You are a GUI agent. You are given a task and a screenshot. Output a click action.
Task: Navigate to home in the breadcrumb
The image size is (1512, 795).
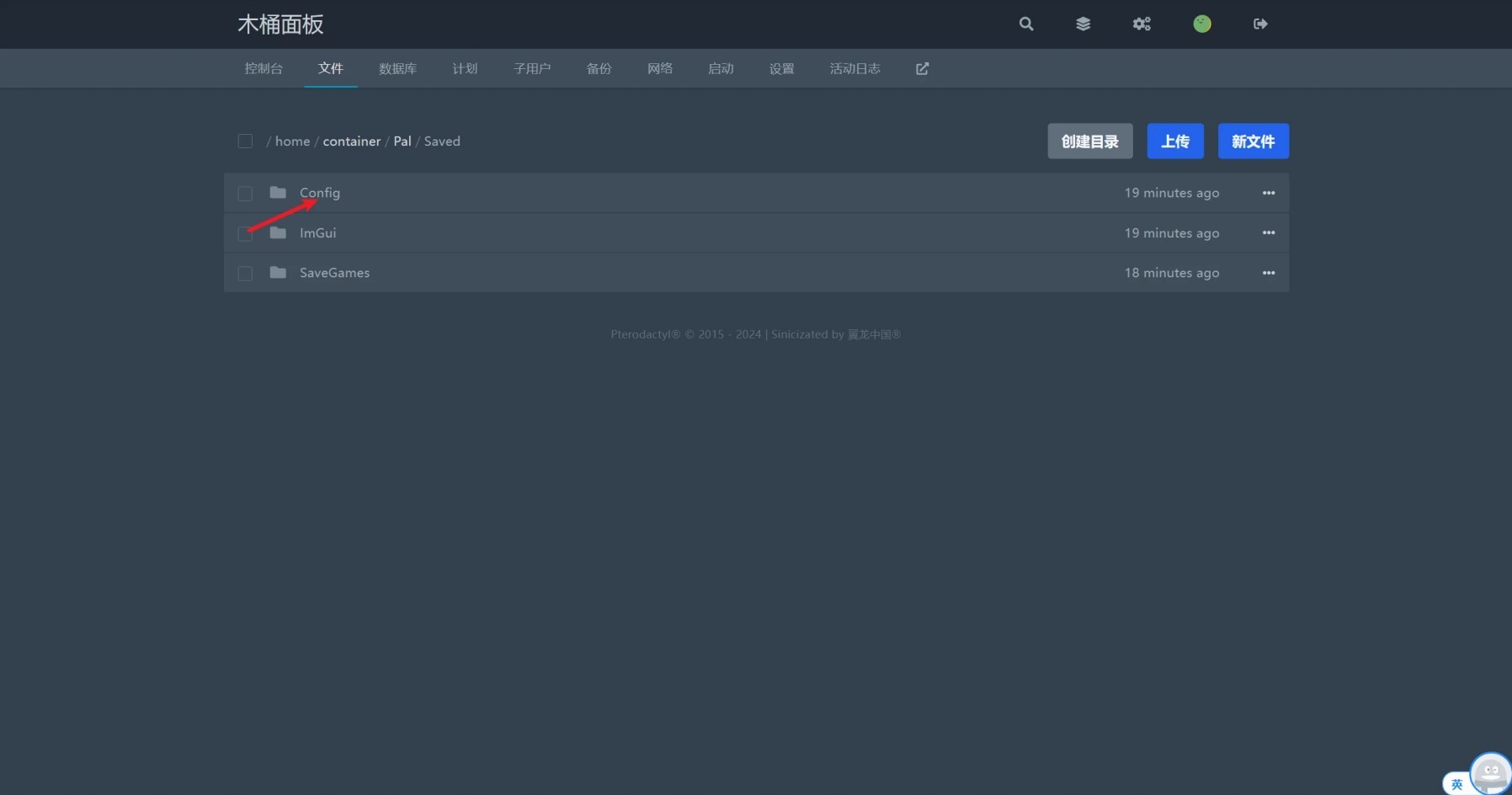(x=292, y=141)
